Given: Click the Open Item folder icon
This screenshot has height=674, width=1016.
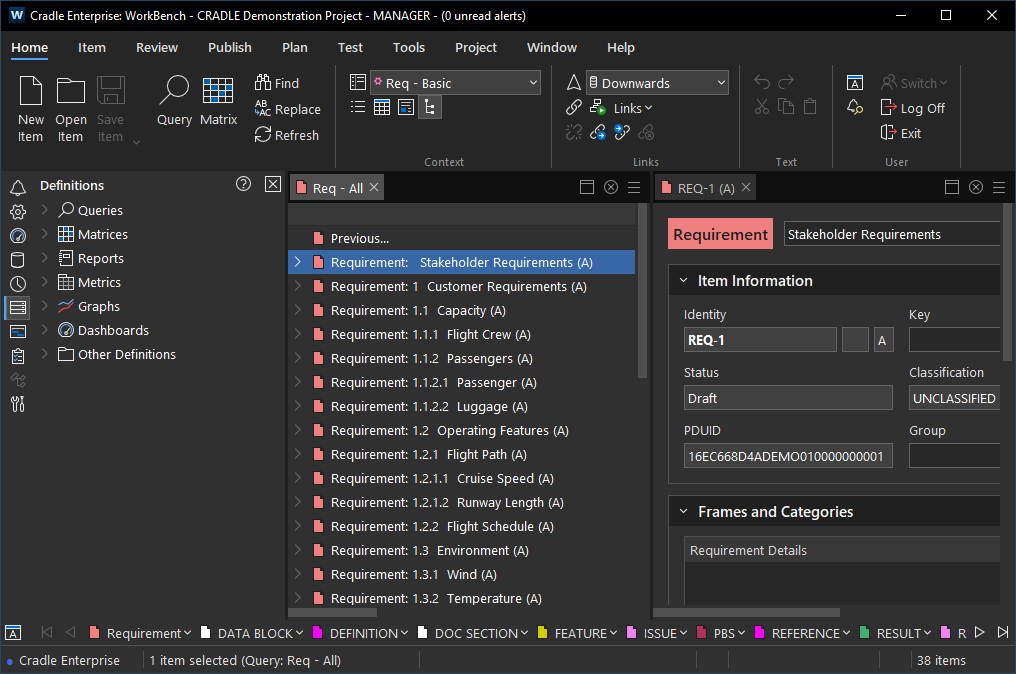Looking at the screenshot, I should click(71, 91).
